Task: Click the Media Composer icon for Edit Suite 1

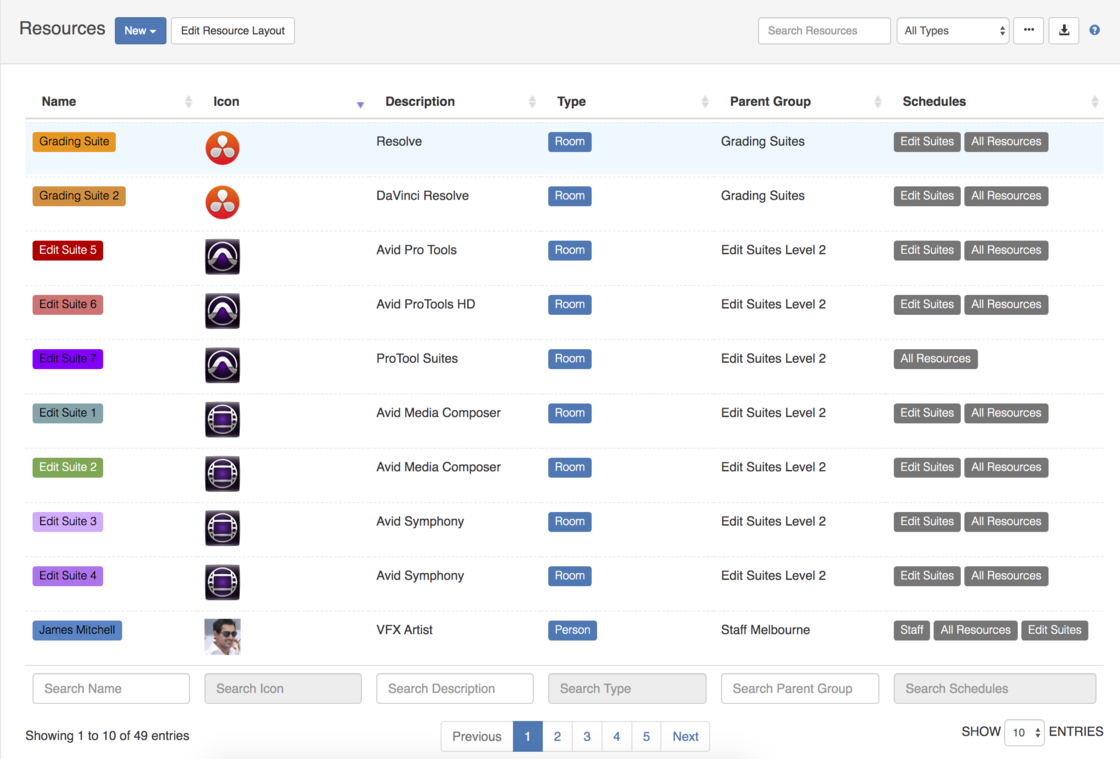Action: point(222,420)
